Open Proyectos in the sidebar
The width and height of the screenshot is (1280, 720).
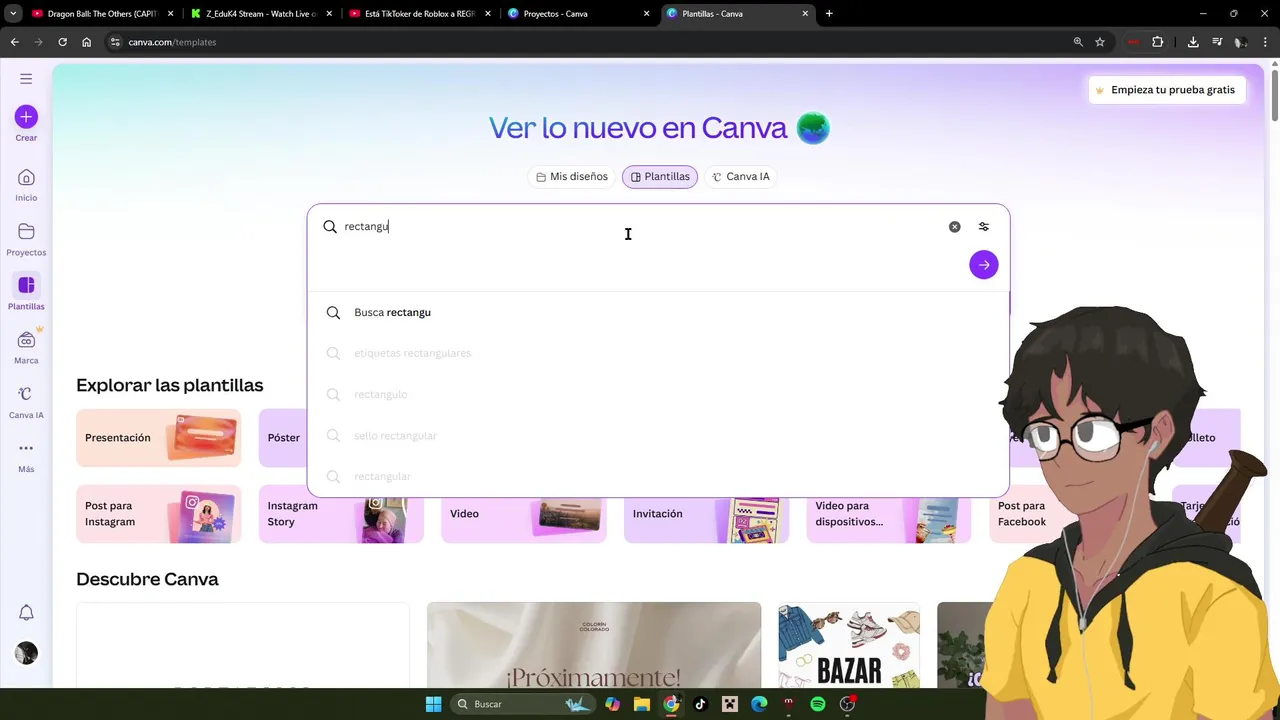coord(26,239)
